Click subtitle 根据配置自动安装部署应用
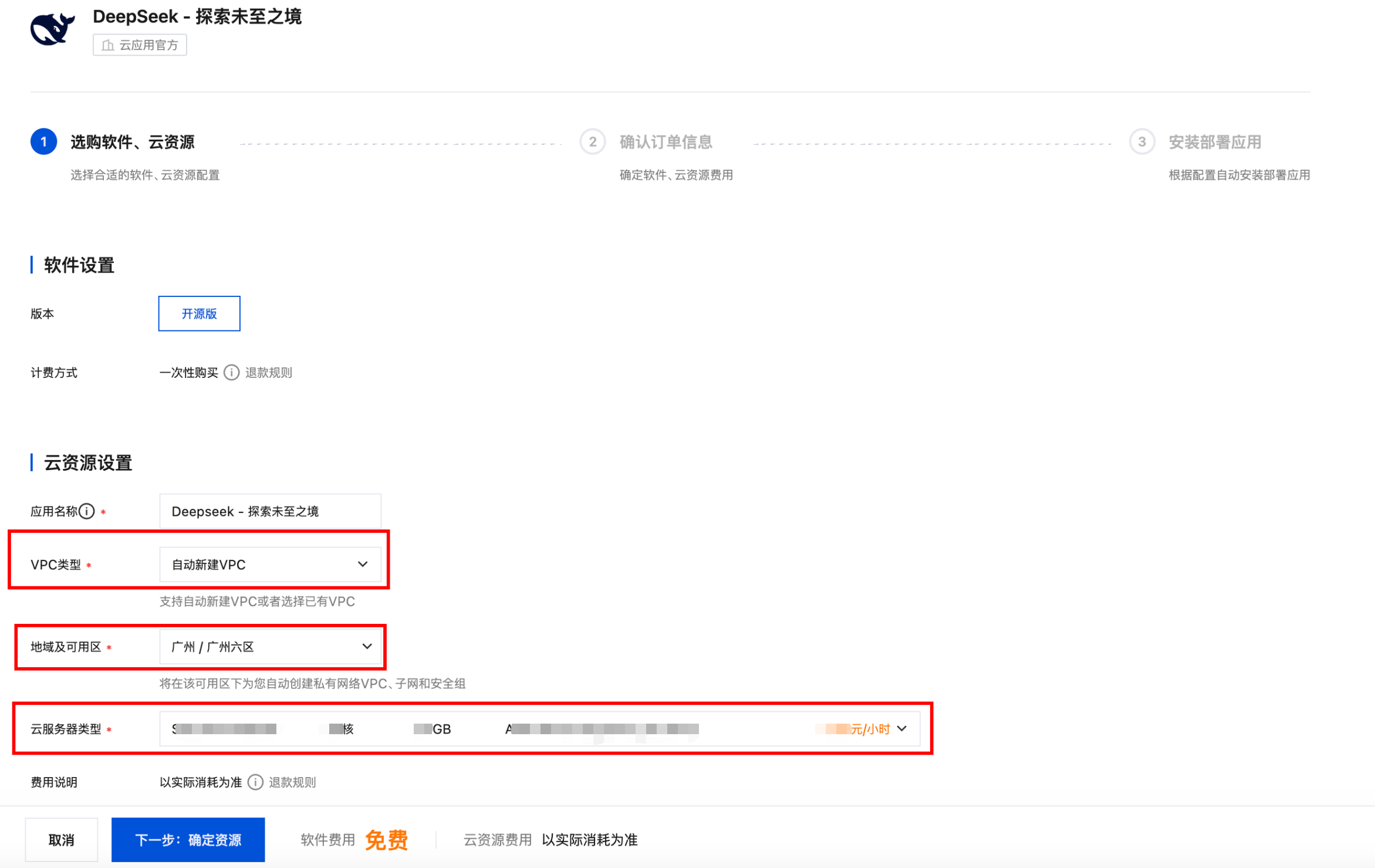 click(1239, 175)
